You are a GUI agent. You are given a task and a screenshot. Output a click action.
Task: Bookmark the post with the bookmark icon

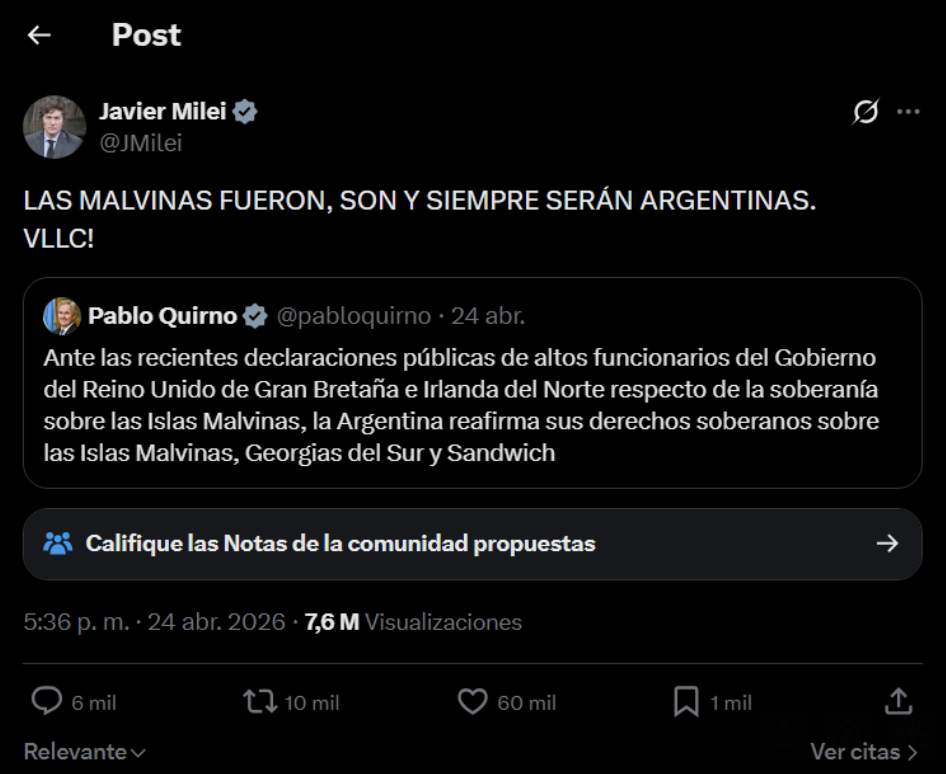[x=686, y=701]
